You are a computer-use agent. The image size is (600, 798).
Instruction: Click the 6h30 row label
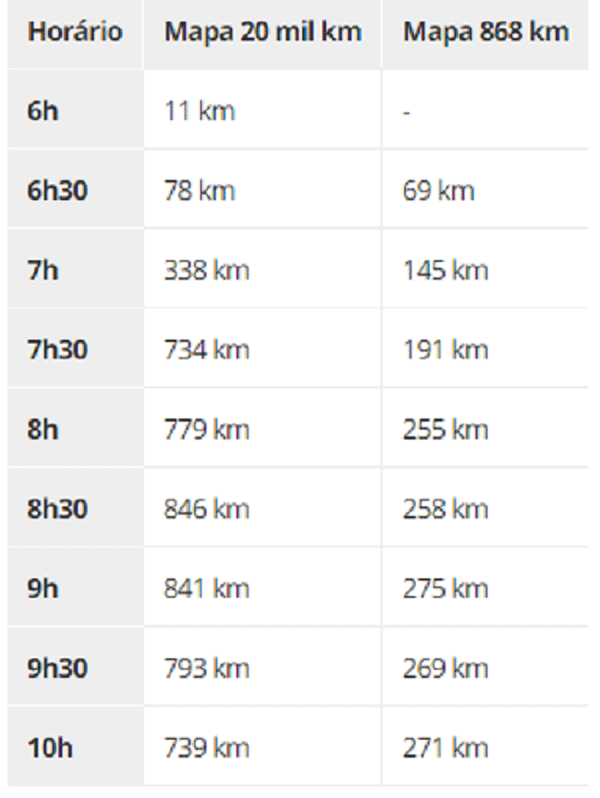58,191
